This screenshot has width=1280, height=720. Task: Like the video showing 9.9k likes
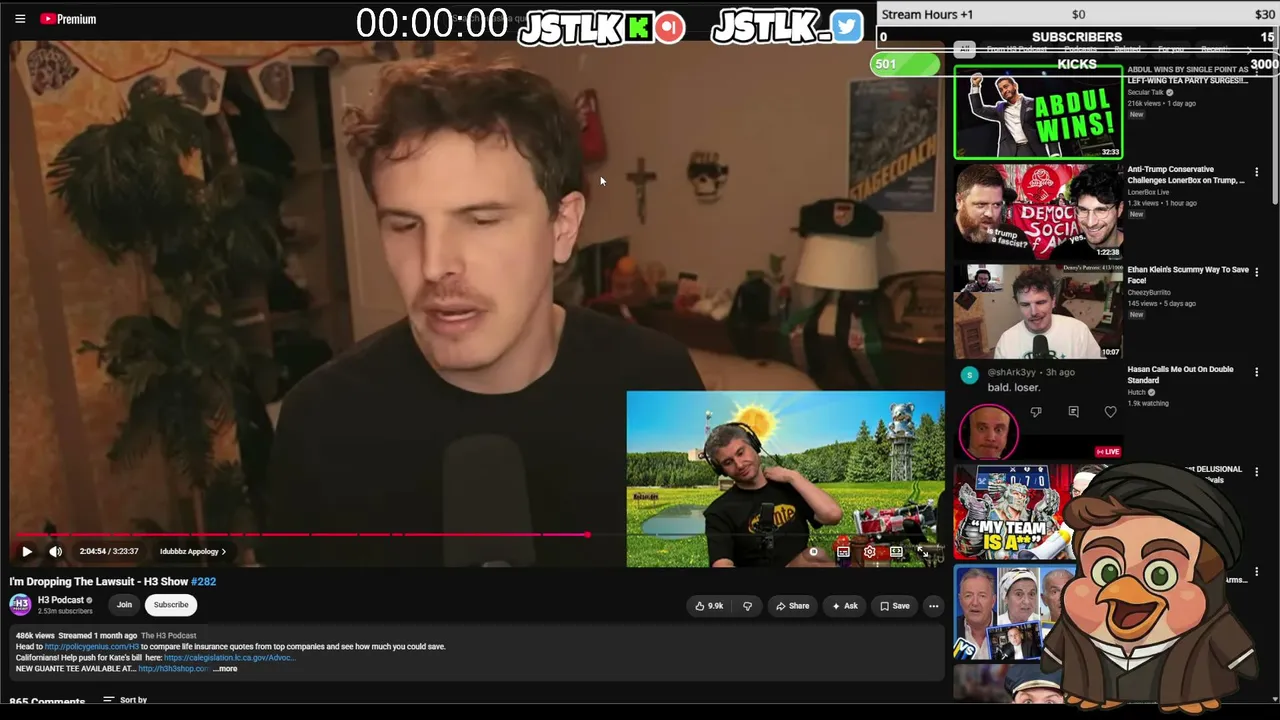click(709, 606)
